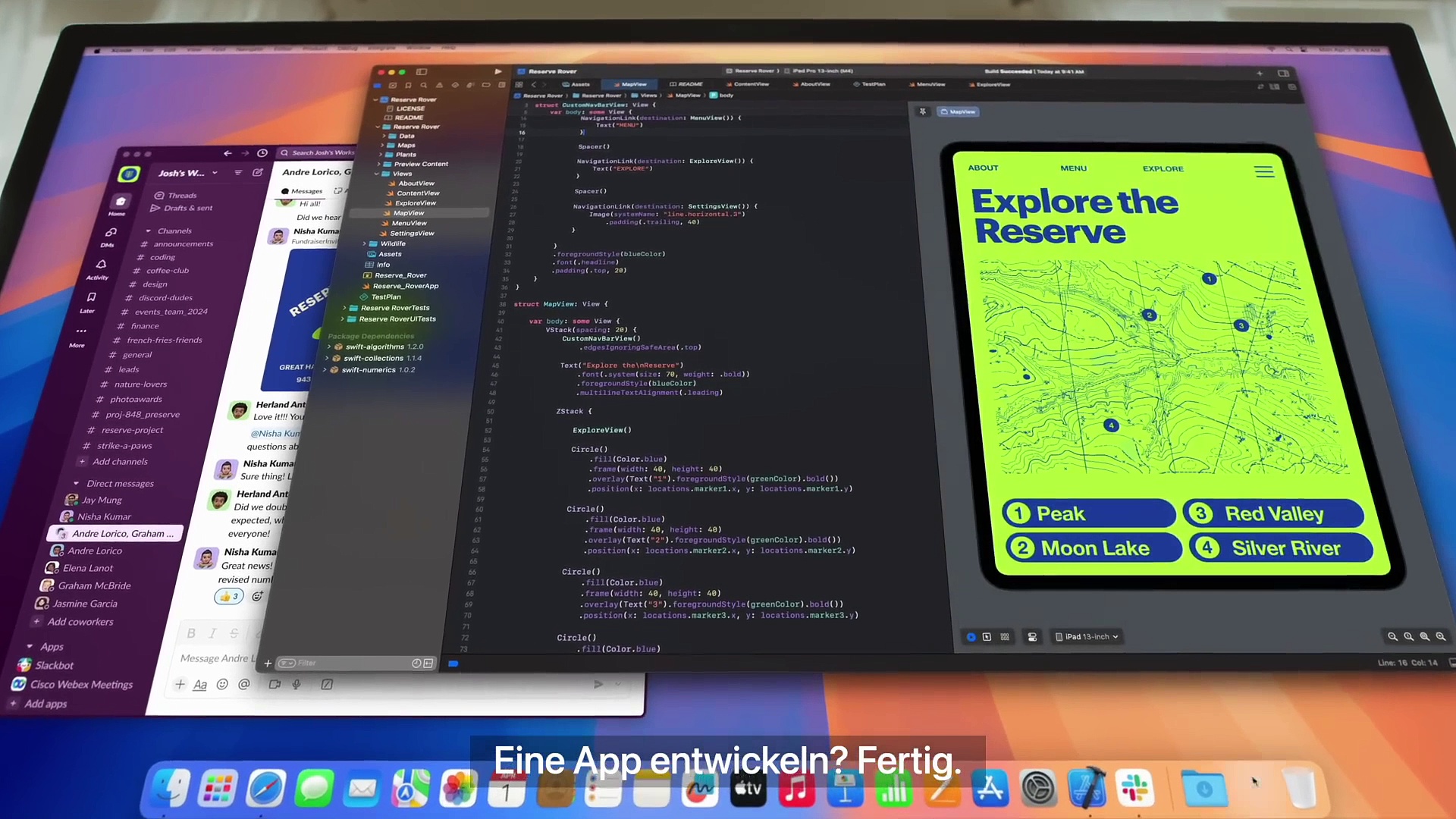Toggle live preview mode button in canvas
The height and width of the screenshot is (819, 1456).
971,637
